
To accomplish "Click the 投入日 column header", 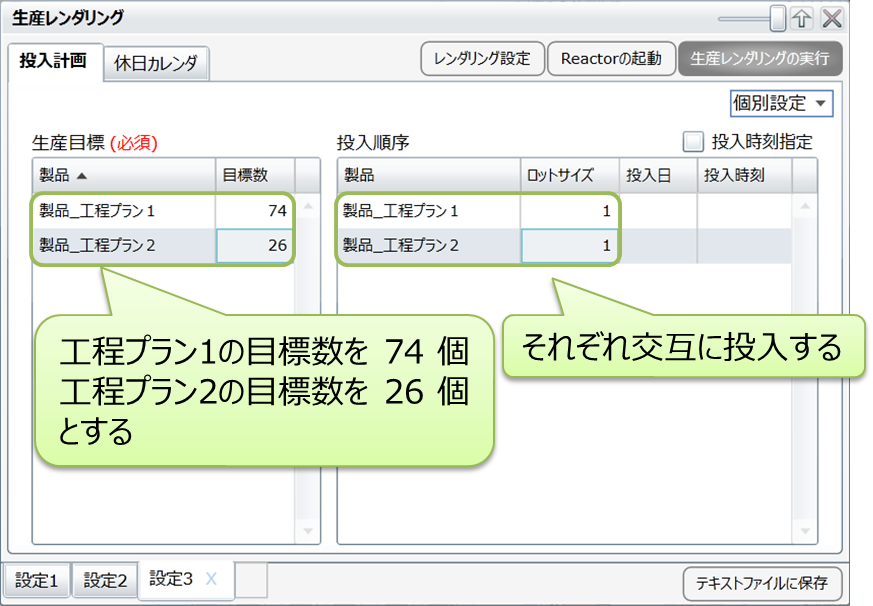I will point(647,175).
